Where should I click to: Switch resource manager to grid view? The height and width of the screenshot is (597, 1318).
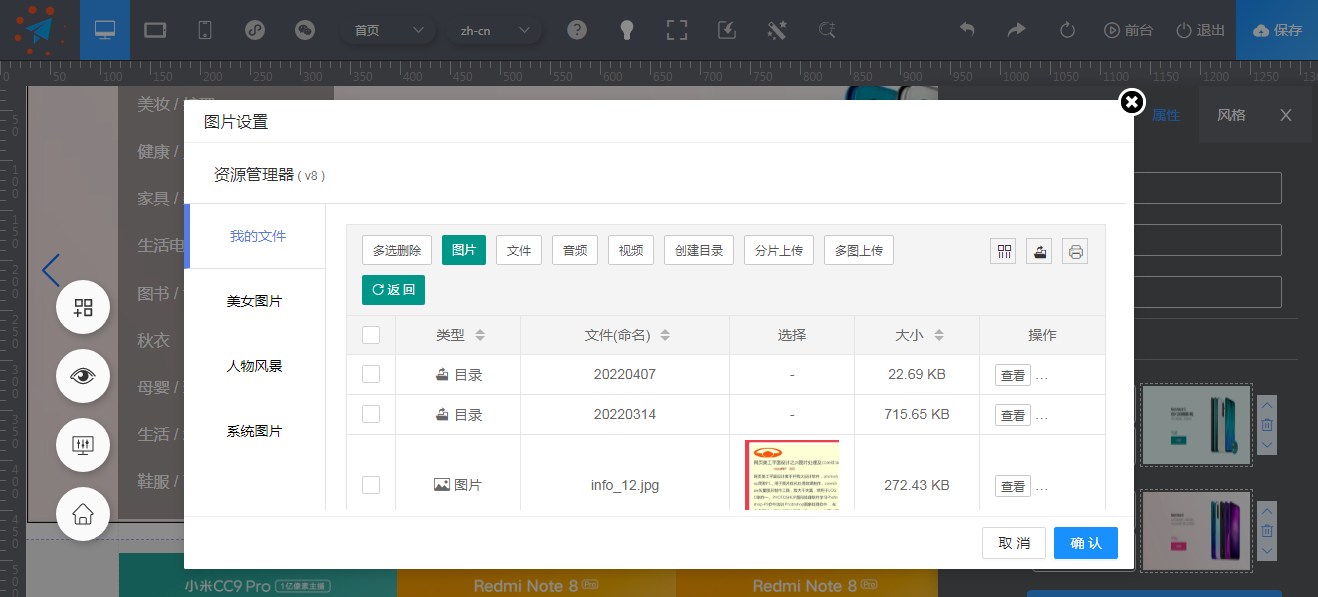pyautogui.click(x=1002, y=250)
